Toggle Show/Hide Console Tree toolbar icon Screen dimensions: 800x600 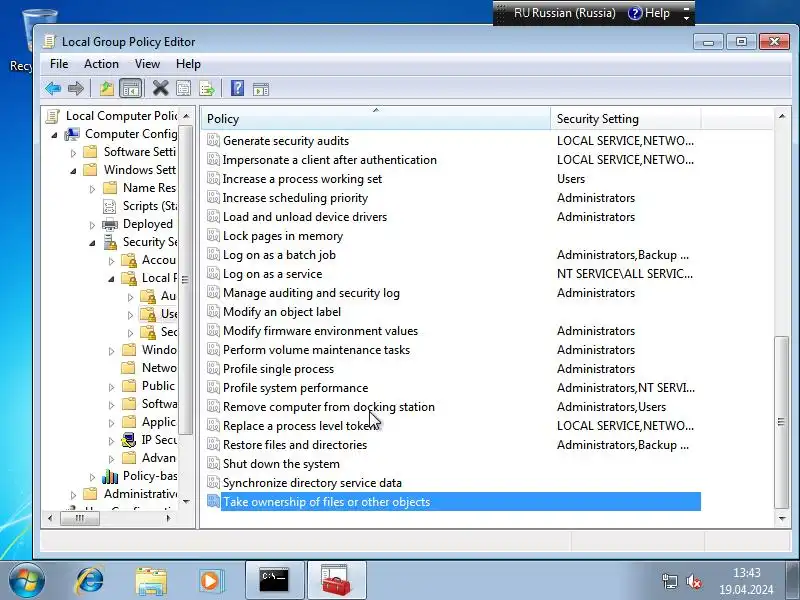131,89
